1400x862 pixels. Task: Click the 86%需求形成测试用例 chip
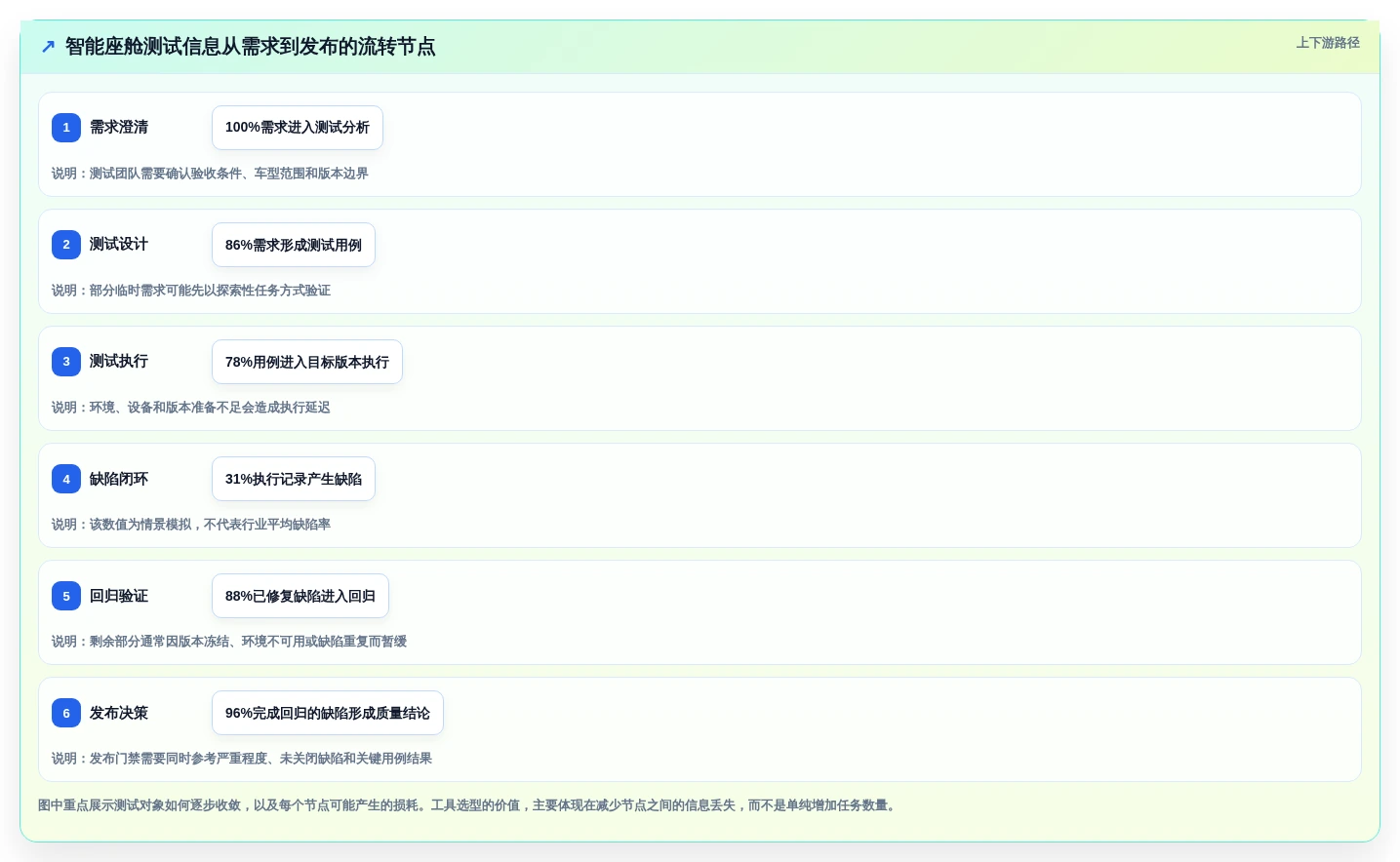294,245
